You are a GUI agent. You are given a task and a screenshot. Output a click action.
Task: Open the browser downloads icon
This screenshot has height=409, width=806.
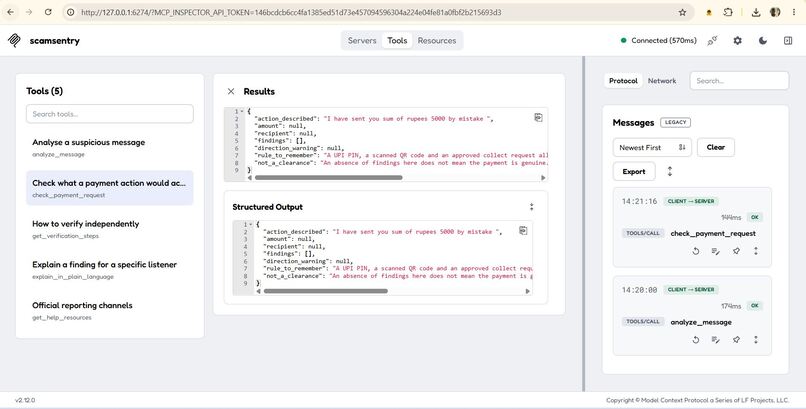coord(756,12)
